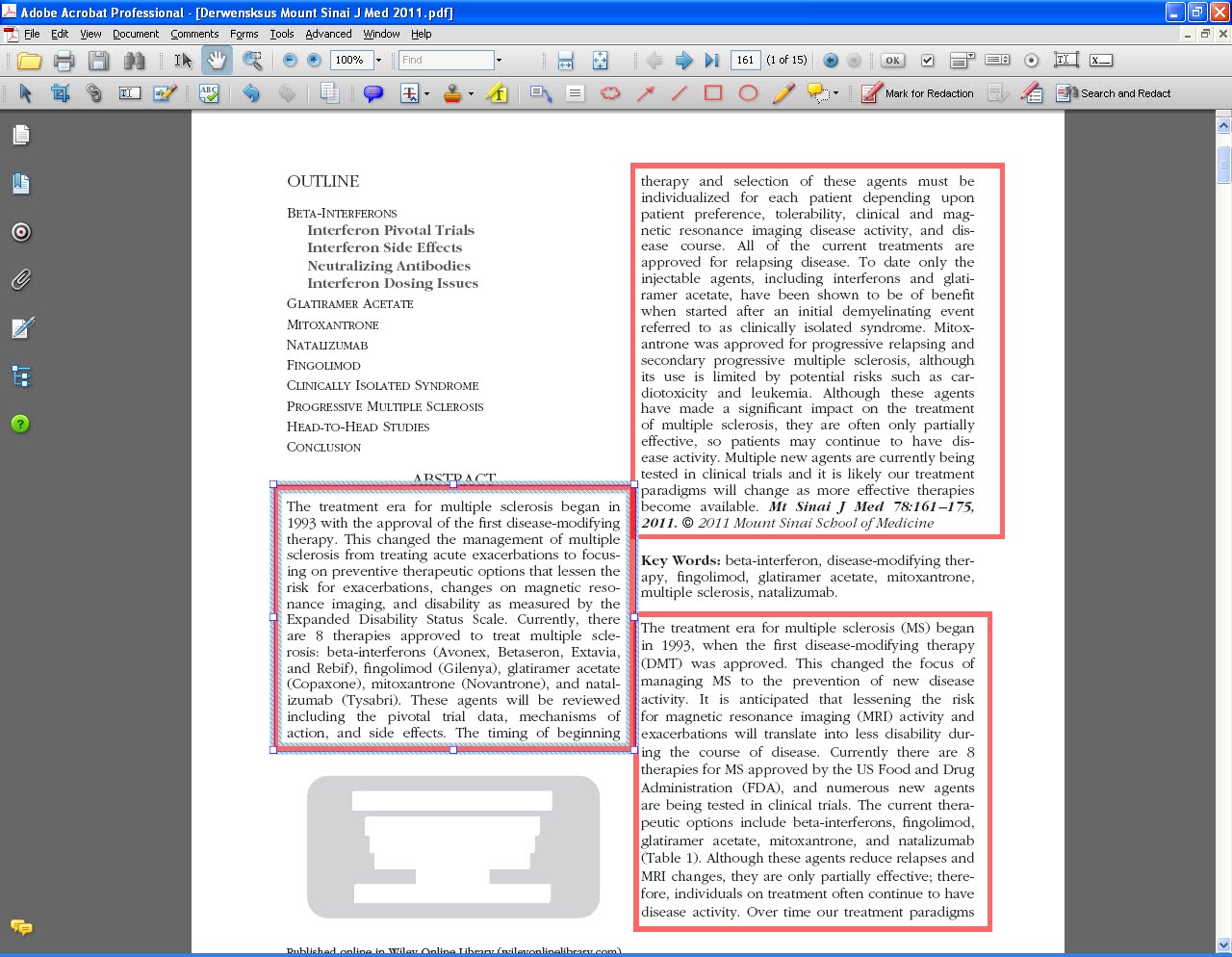This screenshot has height=957, width=1232.
Task: Select the Radio Button form tool
Action: 1031,61
